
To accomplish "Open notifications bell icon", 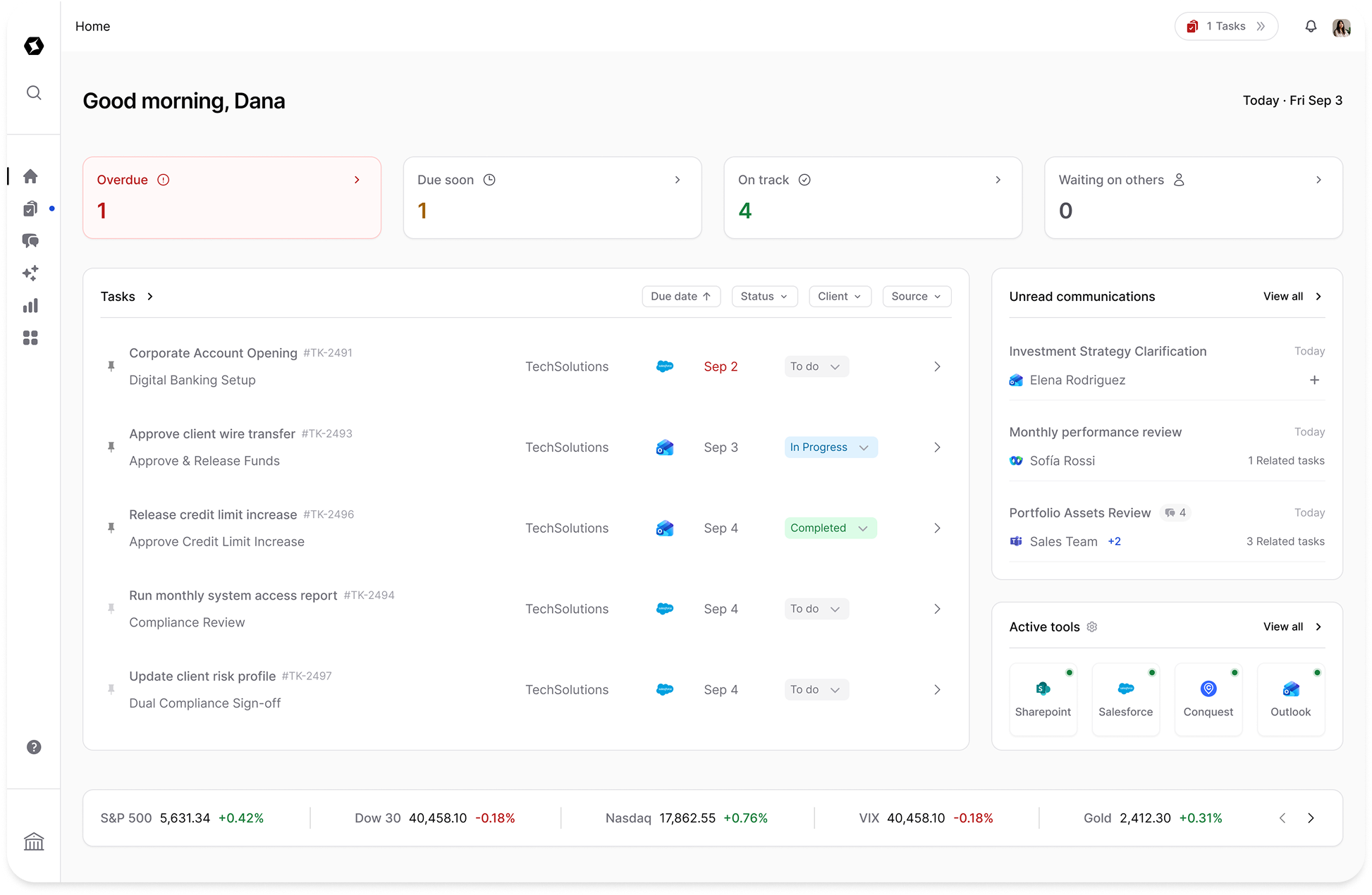I will pos(1311,26).
